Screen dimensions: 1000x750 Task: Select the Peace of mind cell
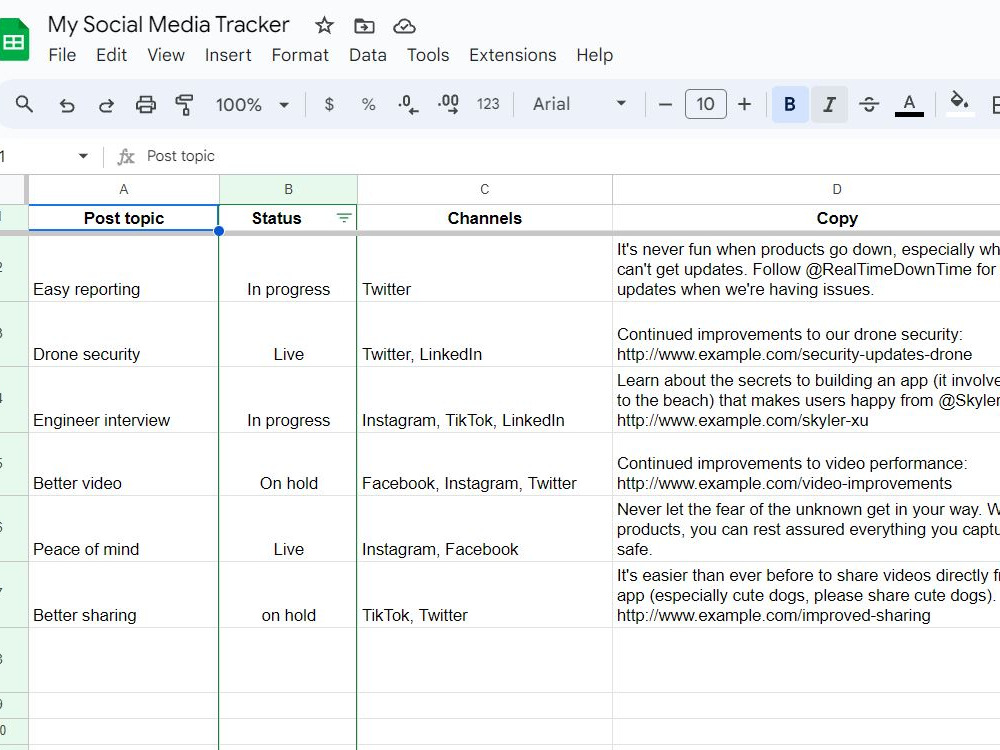124,529
